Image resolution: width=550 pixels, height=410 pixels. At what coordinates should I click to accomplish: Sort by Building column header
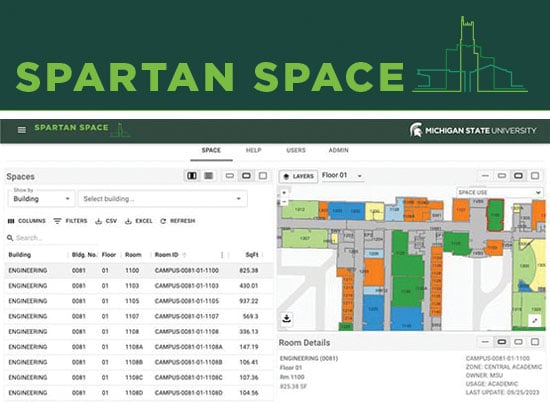point(20,255)
